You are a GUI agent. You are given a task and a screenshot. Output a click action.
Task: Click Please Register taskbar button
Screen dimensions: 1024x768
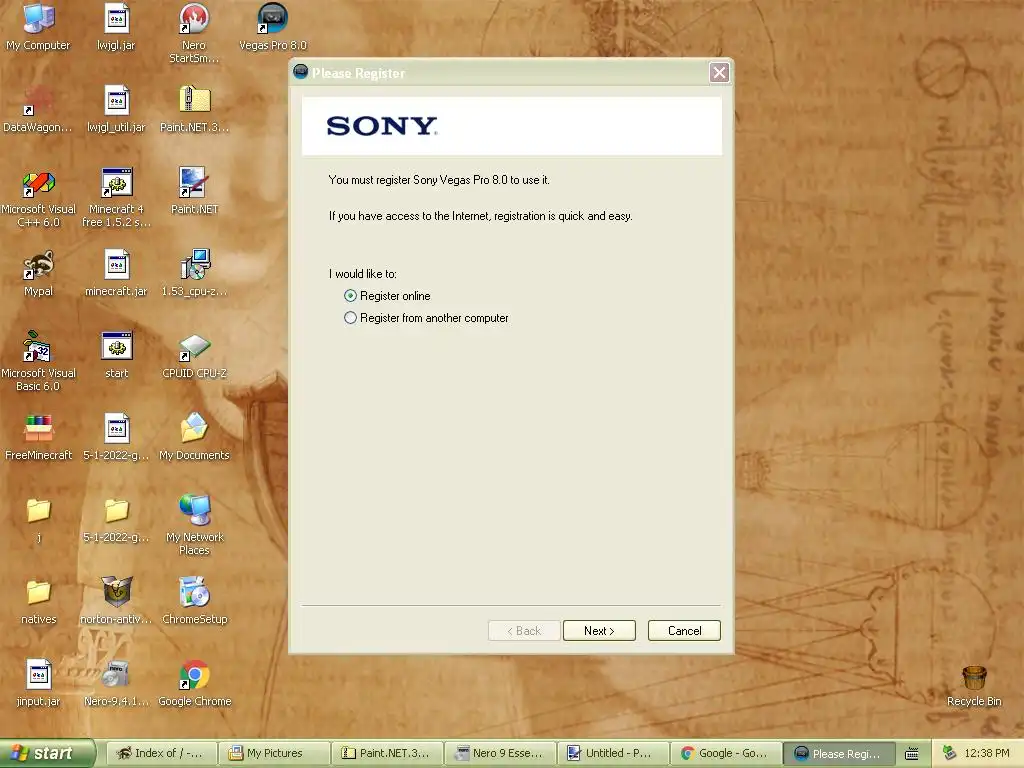click(839, 753)
